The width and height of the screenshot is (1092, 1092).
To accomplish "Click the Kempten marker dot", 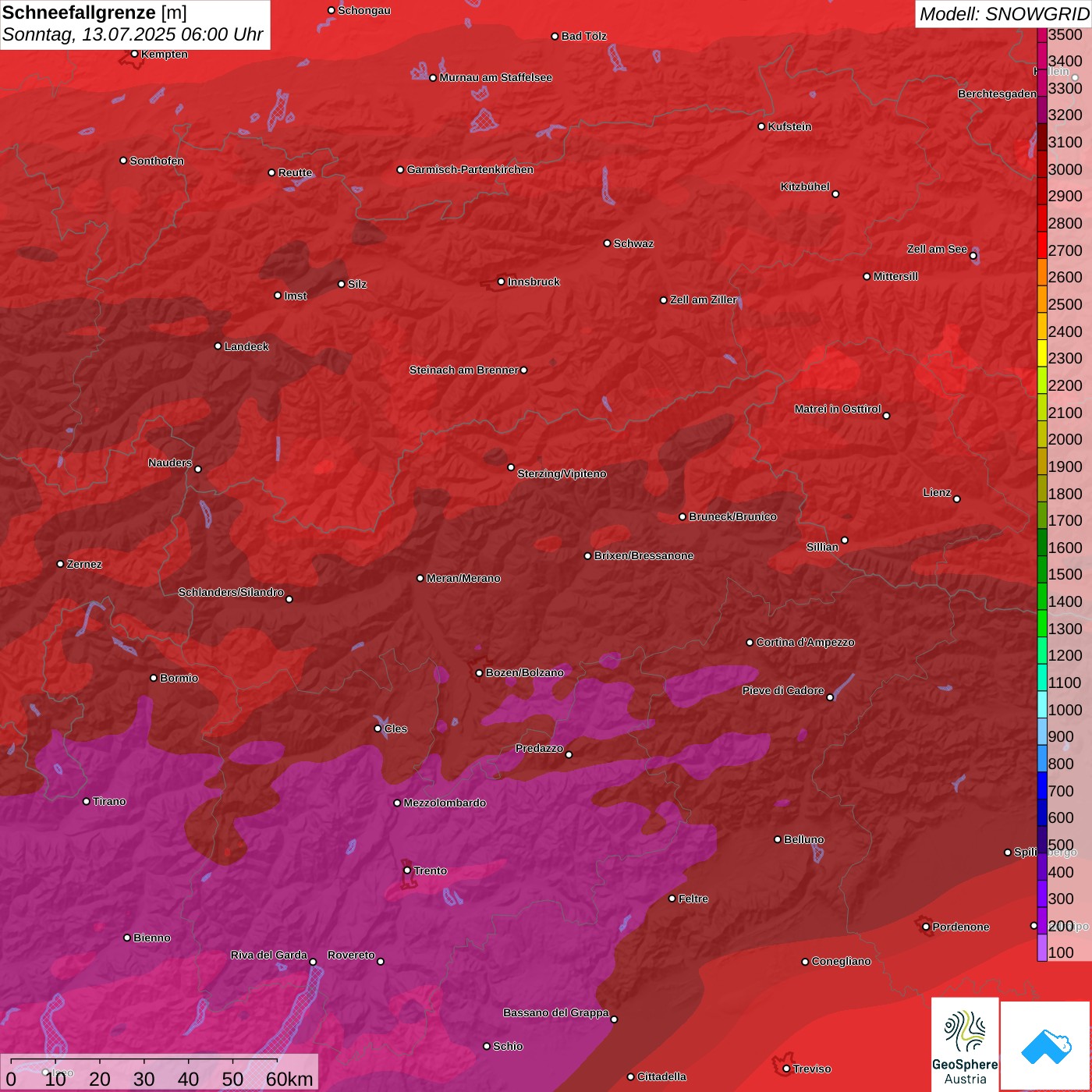I will (135, 54).
